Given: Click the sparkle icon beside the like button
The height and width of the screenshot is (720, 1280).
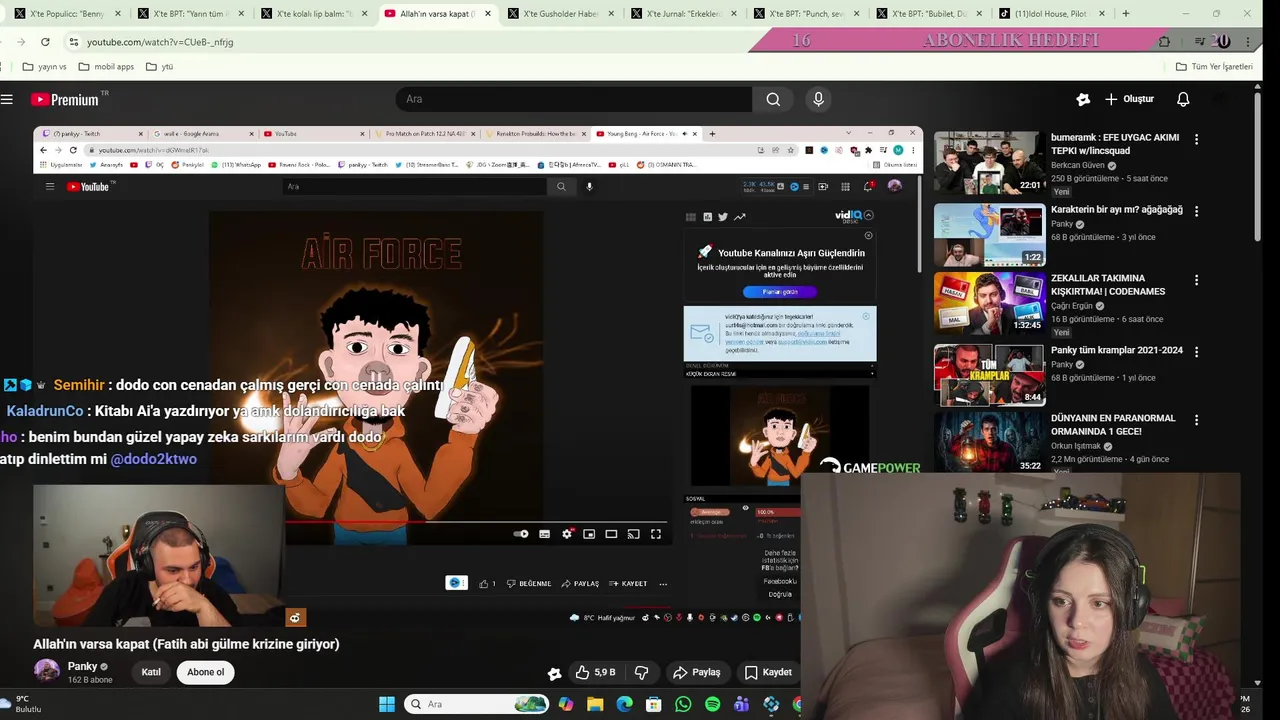Looking at the screenshot, I should (x=554, y=673).
